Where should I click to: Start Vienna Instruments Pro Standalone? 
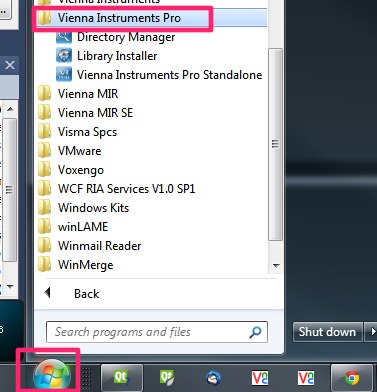159,75
